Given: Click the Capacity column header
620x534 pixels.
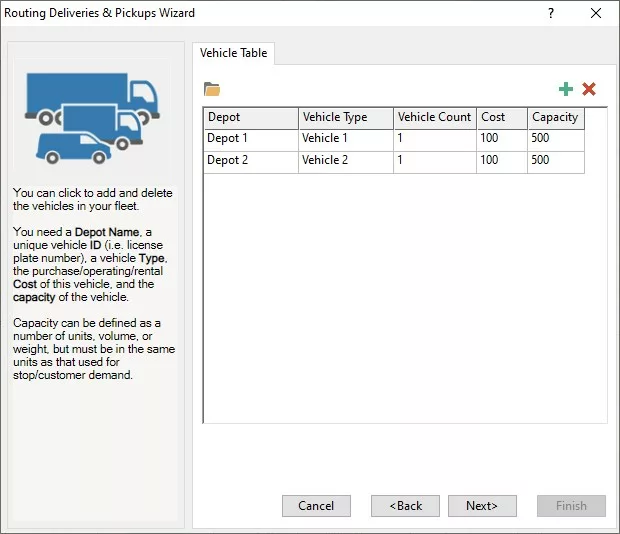Looking at the screenshot, I should point(555,118).
